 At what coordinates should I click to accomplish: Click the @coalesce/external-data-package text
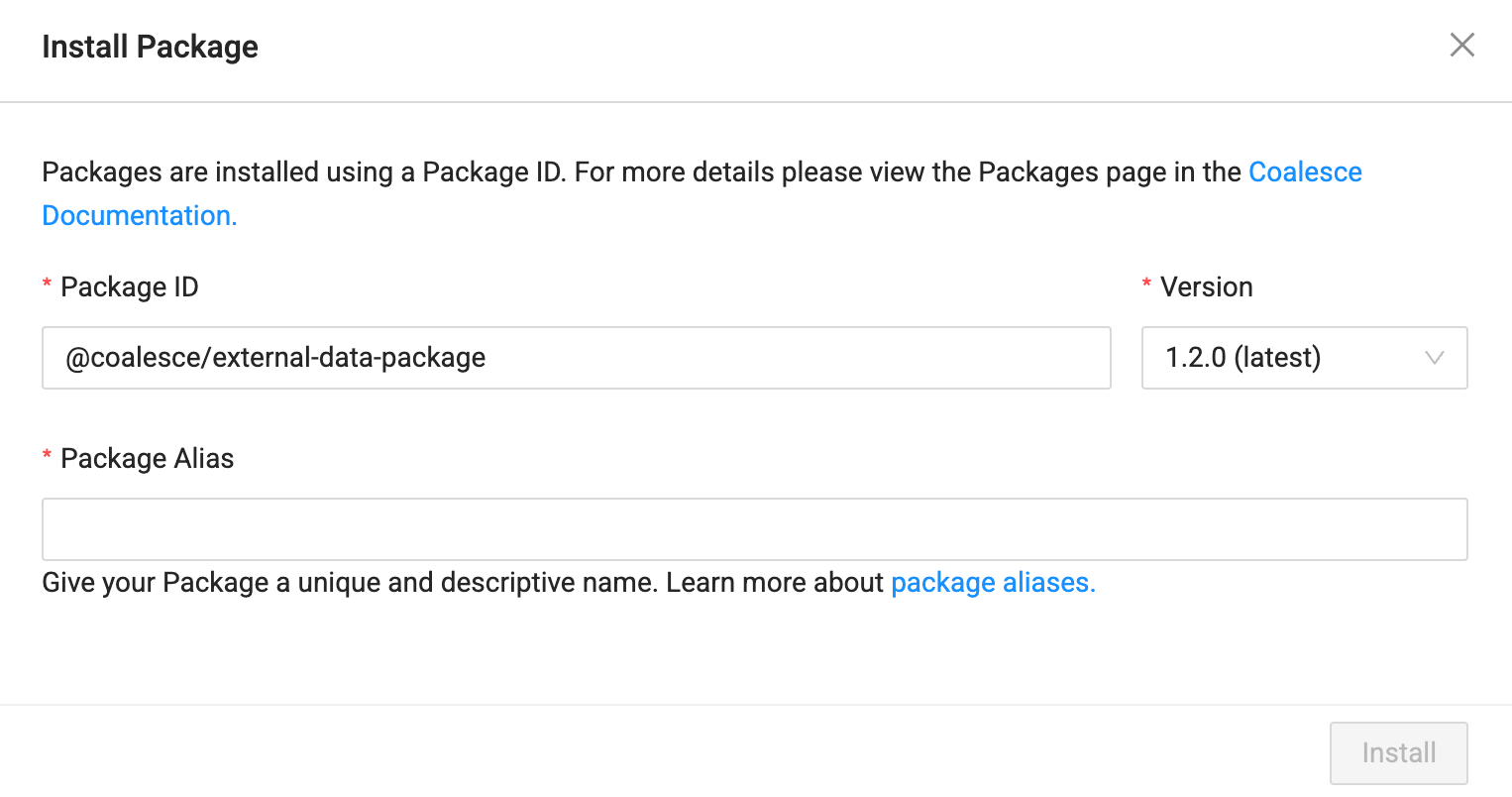(x=275, y=358)
